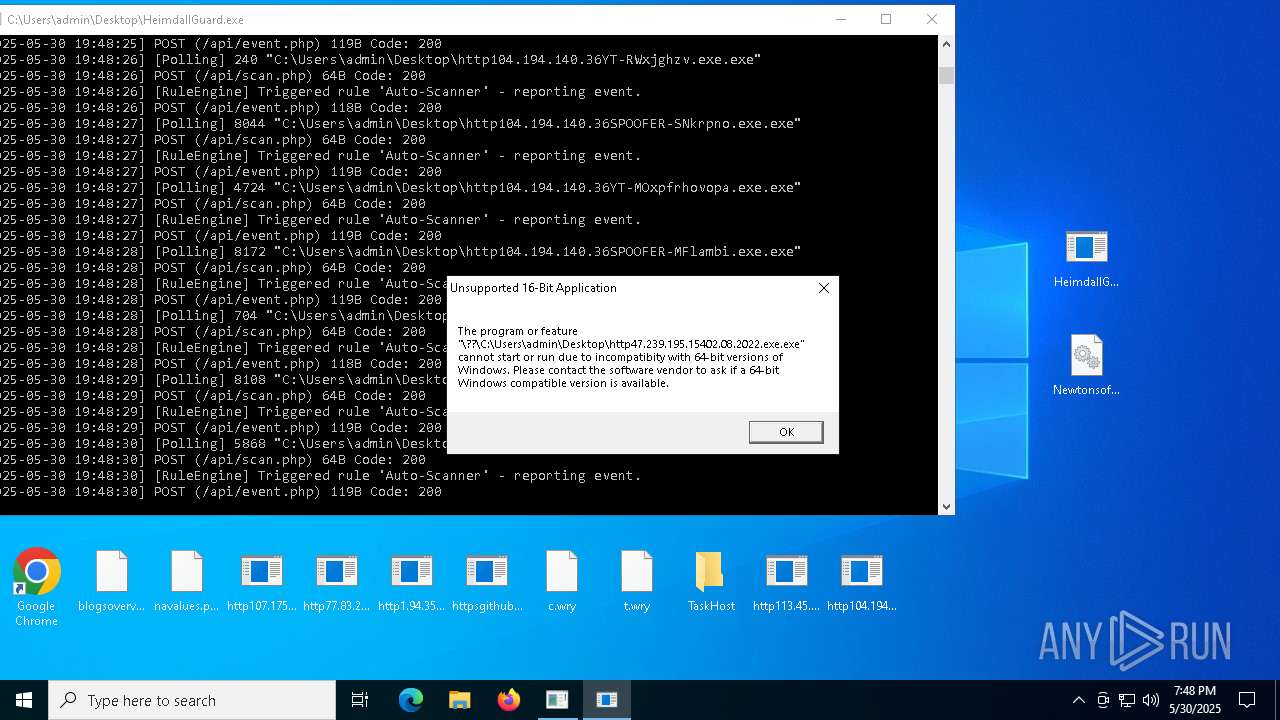Select the HeimdallG... desktop icon
The height and width of the screenshot is (720, 1280).
pyautogui.click(x=1086, y=258)
